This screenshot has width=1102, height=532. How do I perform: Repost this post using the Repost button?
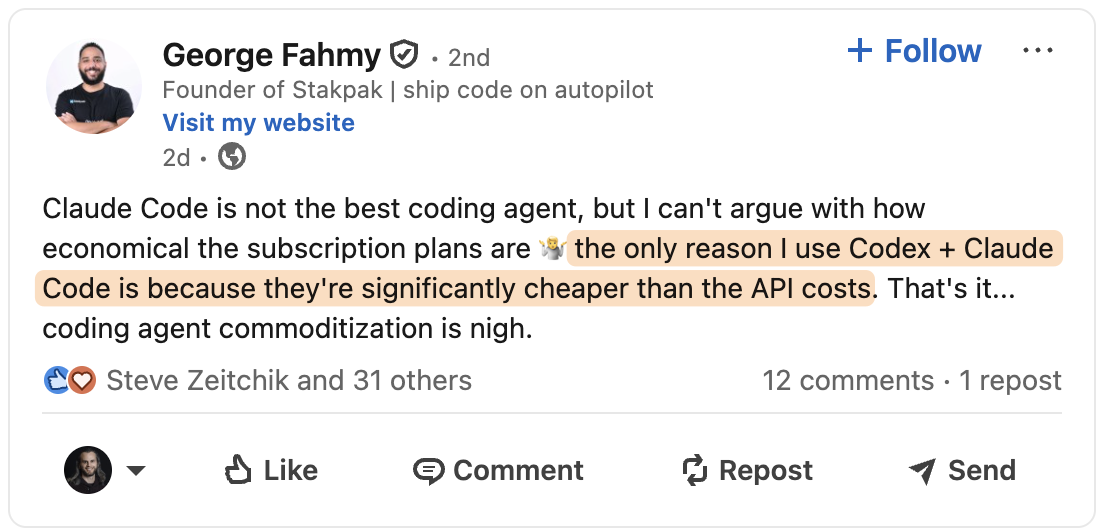pos(747,470)
